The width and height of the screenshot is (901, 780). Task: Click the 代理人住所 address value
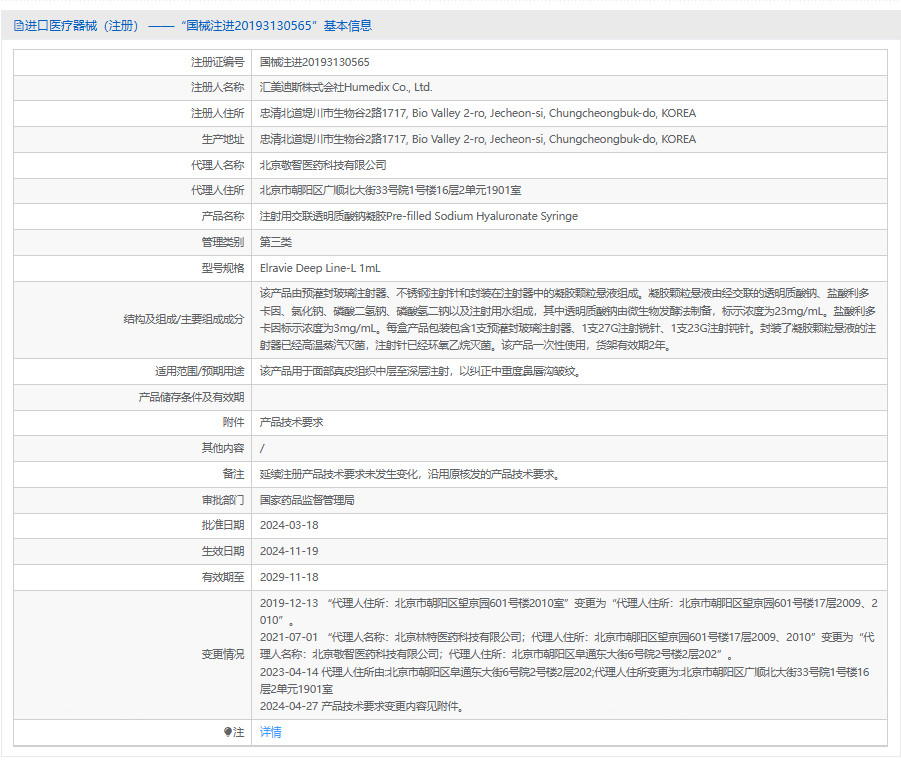coord(390,190)
